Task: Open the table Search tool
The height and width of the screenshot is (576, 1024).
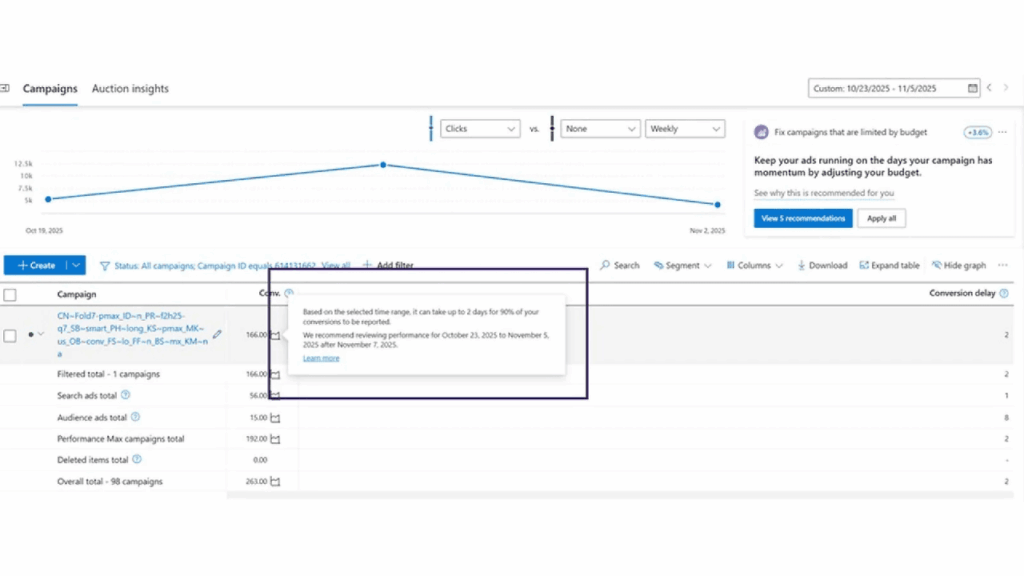Action: (x=620, y=265)
